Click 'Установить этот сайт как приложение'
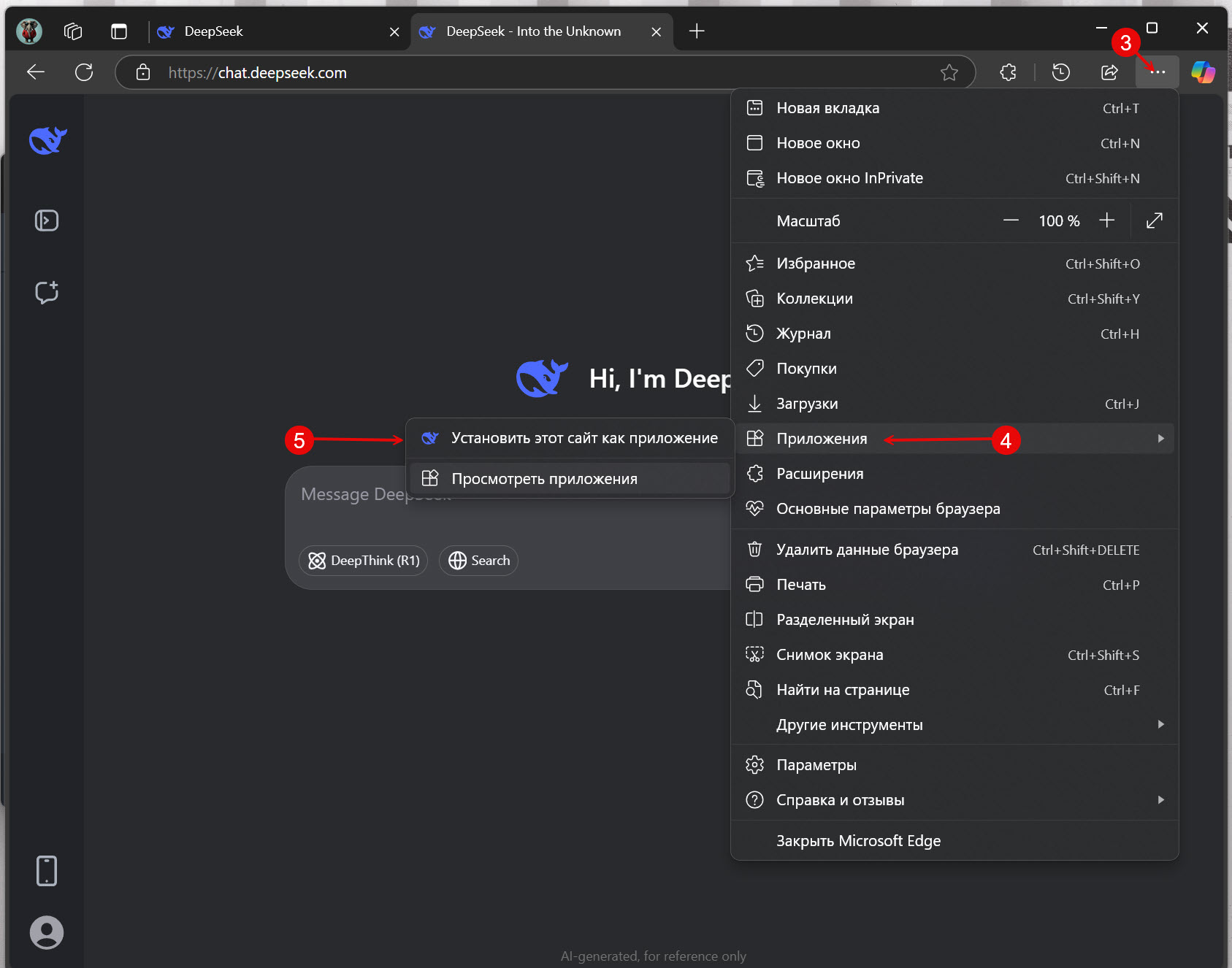This screenshot has width=1232, height=968. point(570,438)
